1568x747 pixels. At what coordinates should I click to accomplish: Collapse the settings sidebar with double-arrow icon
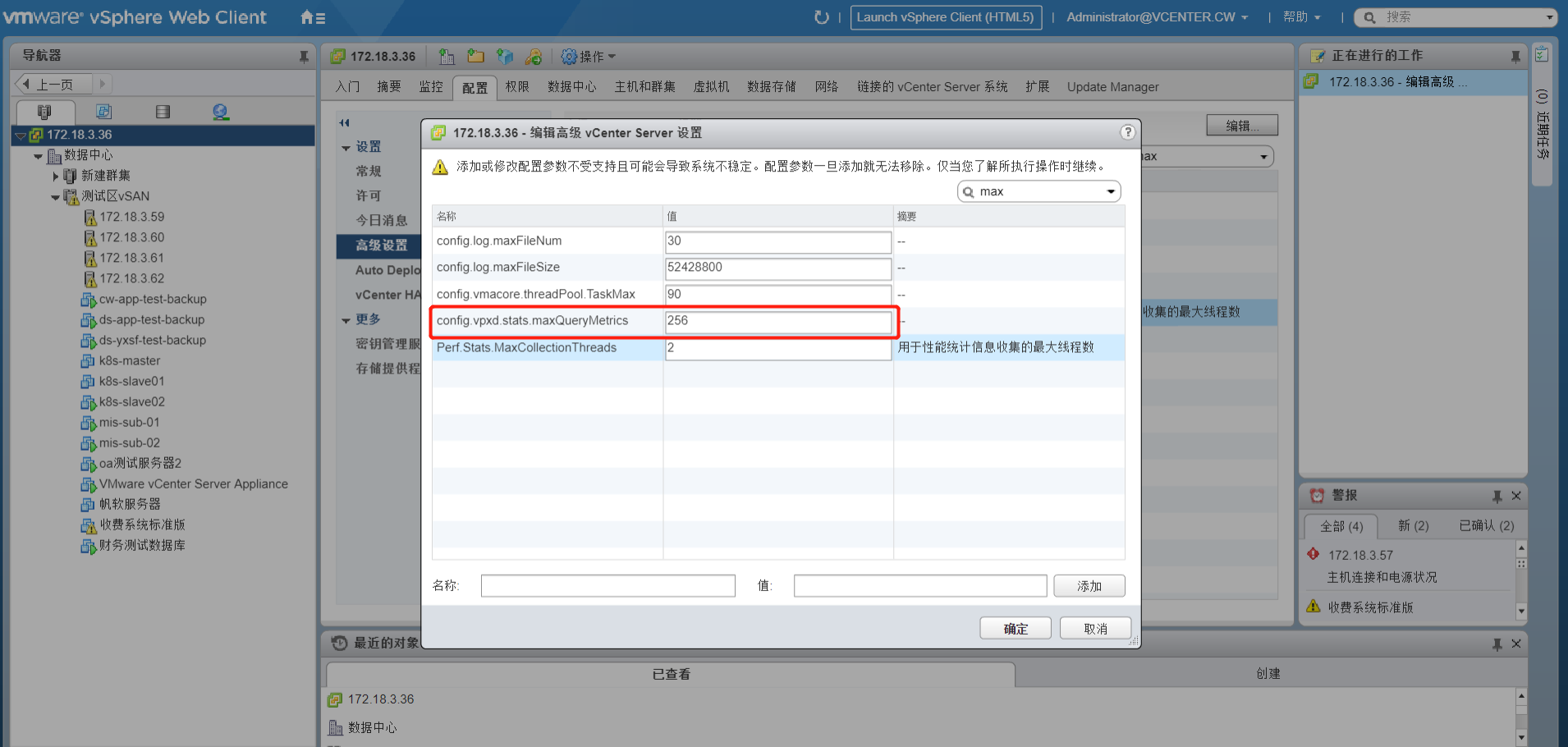click(x=345, y=123)
